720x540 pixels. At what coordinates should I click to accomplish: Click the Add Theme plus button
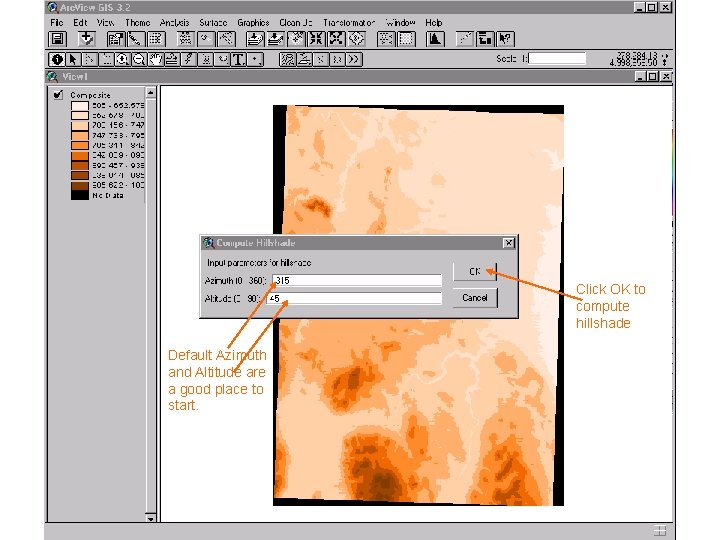coord(86,39)
